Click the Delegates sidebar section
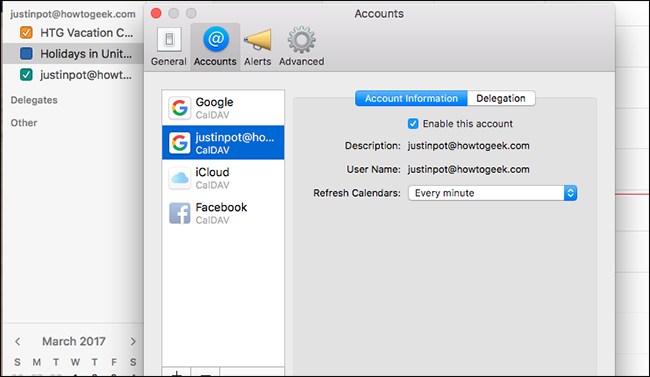Viewport: 650px width, 377px height. coord(34,100)
